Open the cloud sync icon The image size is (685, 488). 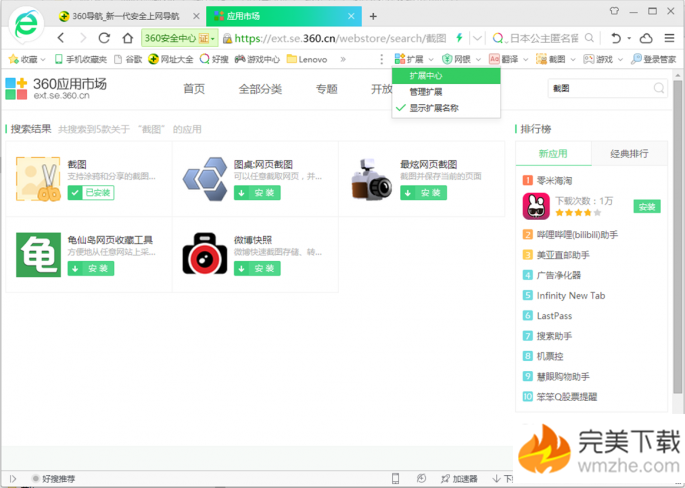click(x=646, y=38)
